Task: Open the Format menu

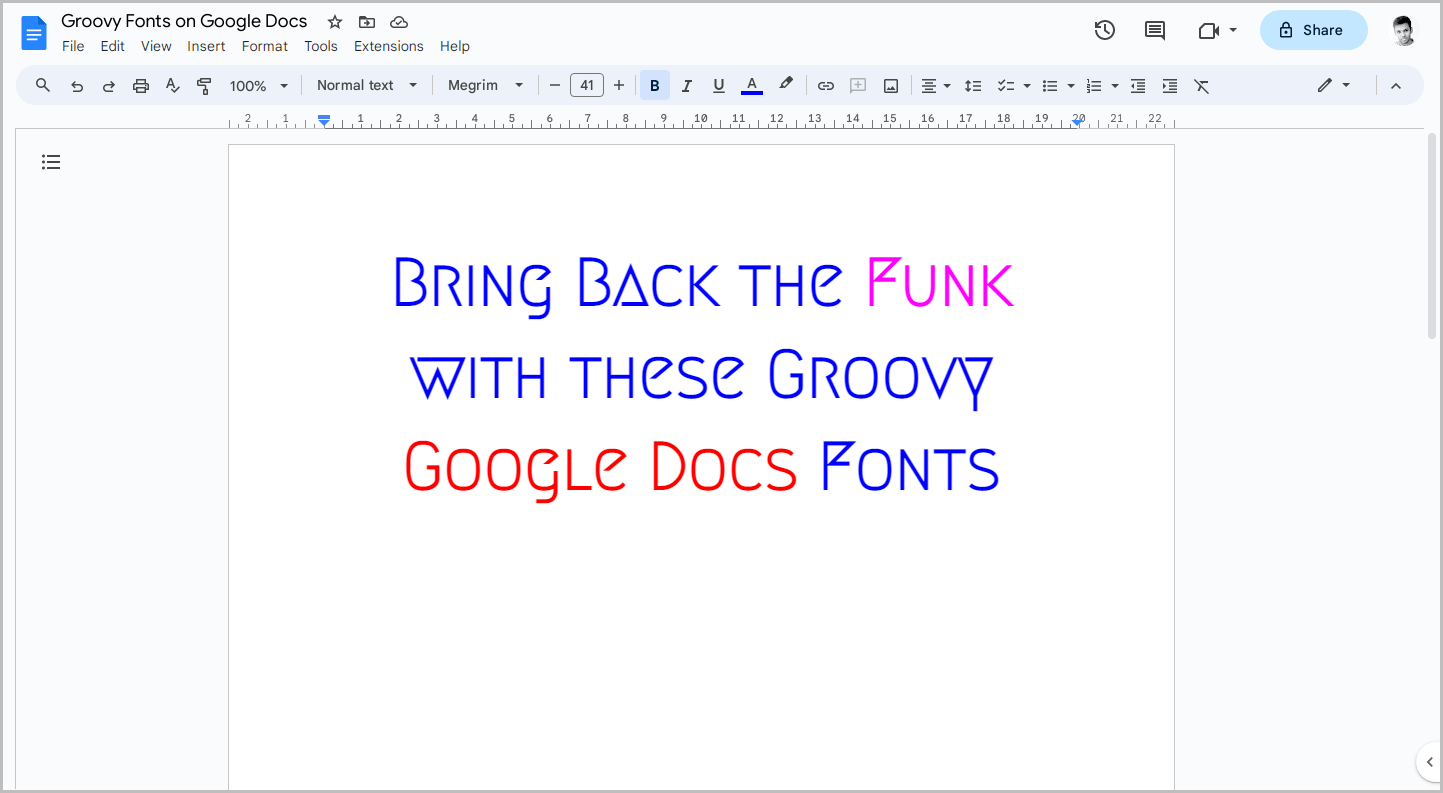Action: [x=264, y=46]
